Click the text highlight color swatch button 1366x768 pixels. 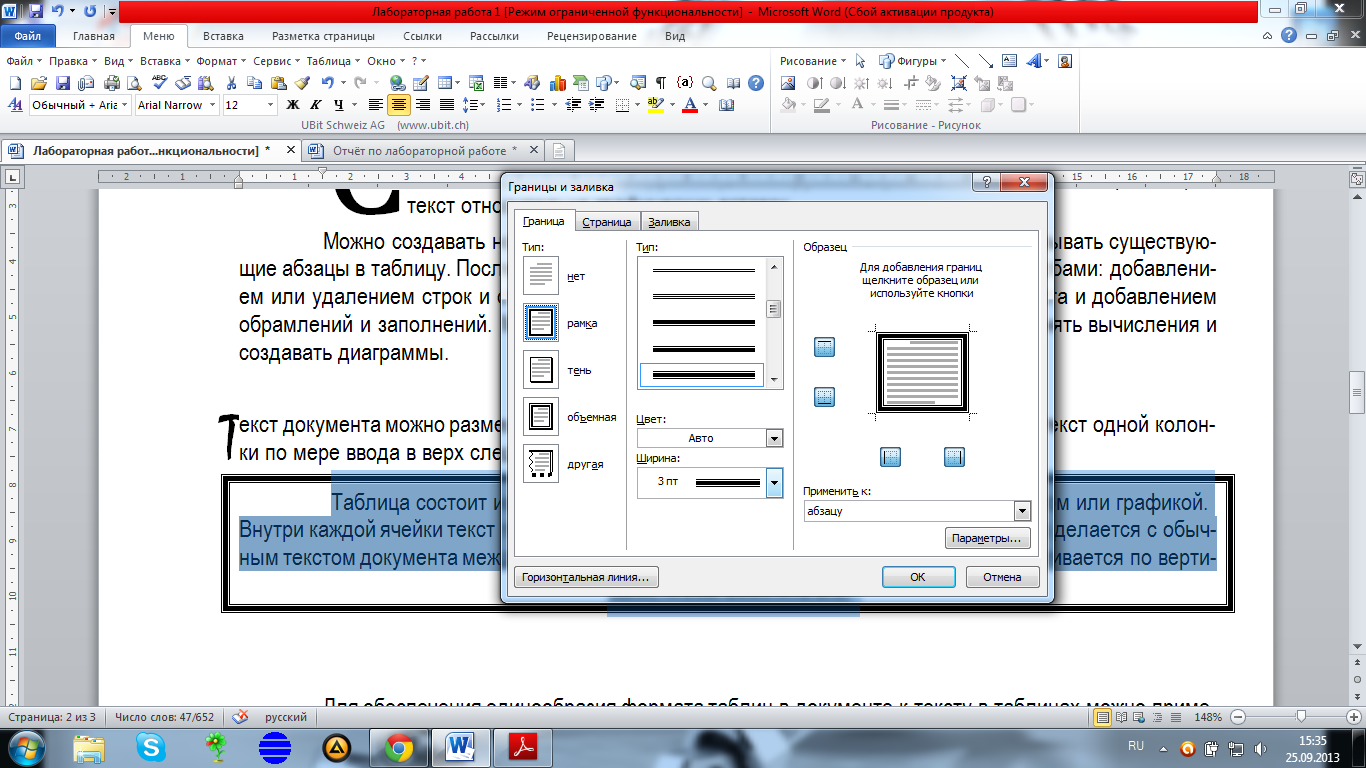[x=656, y=105]
